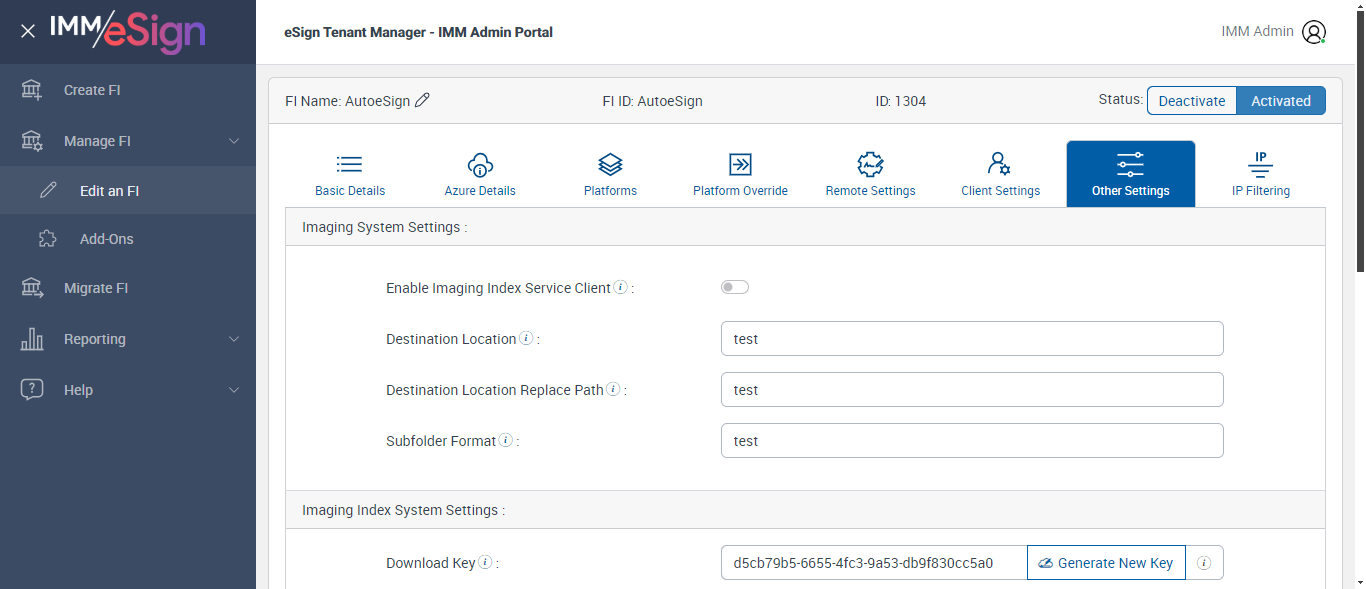Click the IMM Admin user profile icon
The height and width of the screenshot is (589, 1366).
coord(1314,32)
